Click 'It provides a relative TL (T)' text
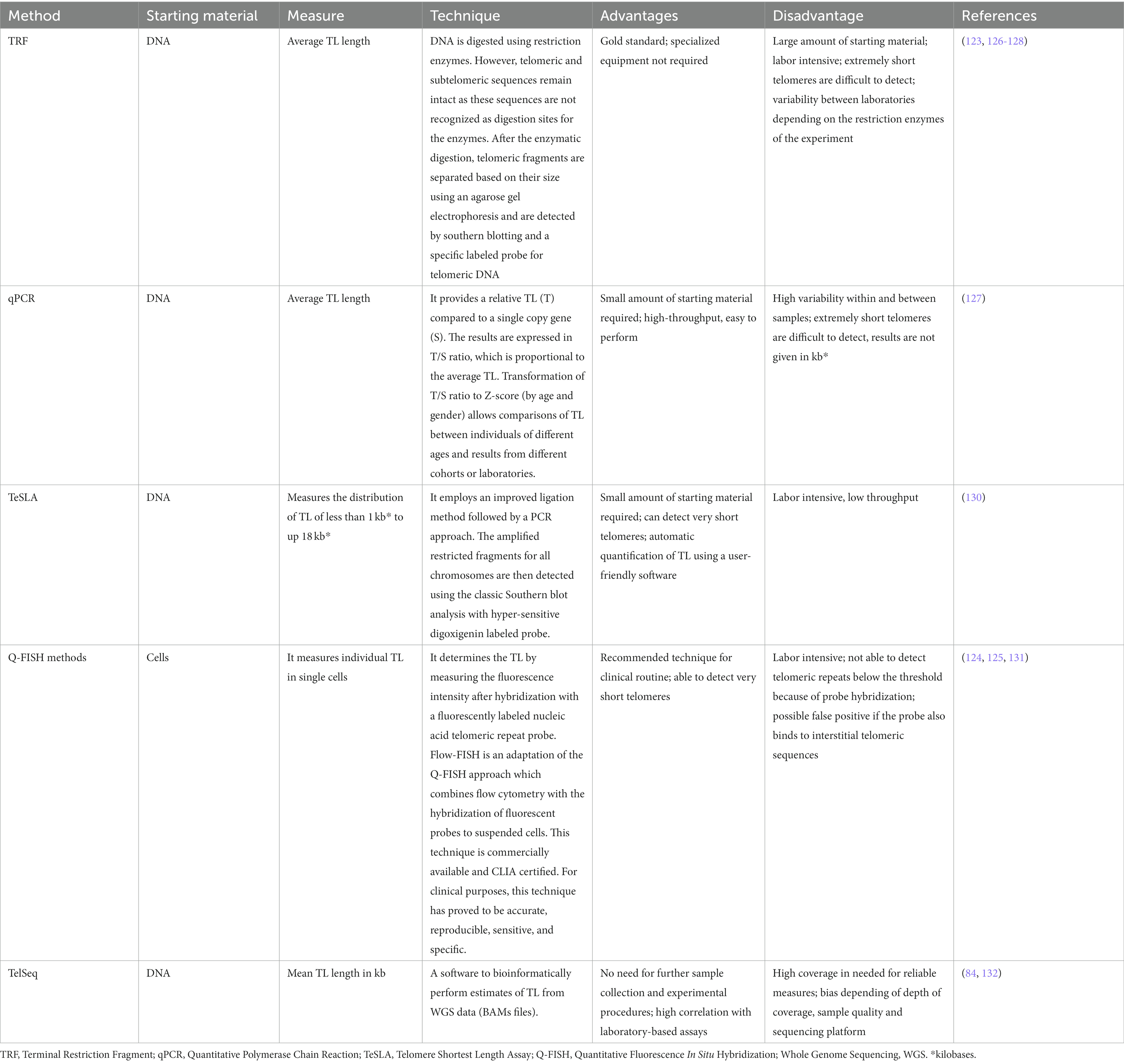Viewport: 1124px width, 1064px height. (492, 298)
